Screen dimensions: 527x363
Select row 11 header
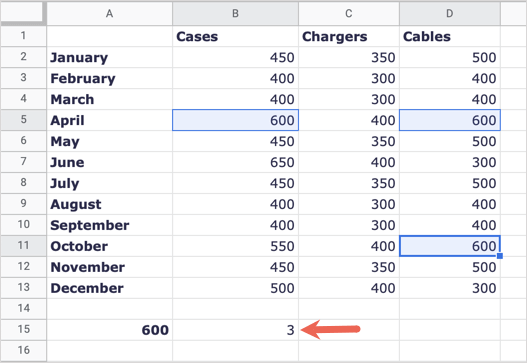(23, 246)
